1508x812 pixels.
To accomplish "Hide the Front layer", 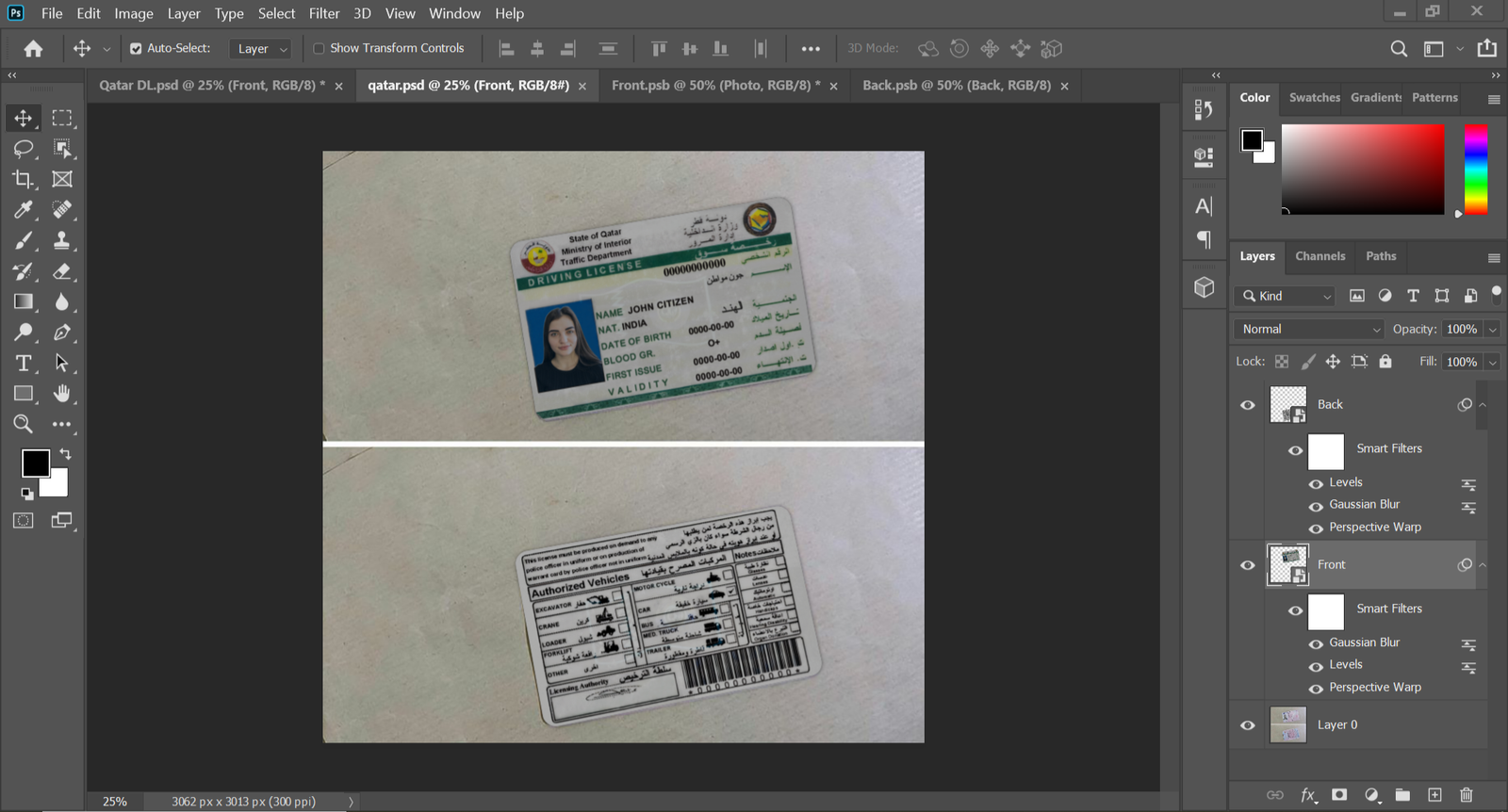I will pos(1248,565).
